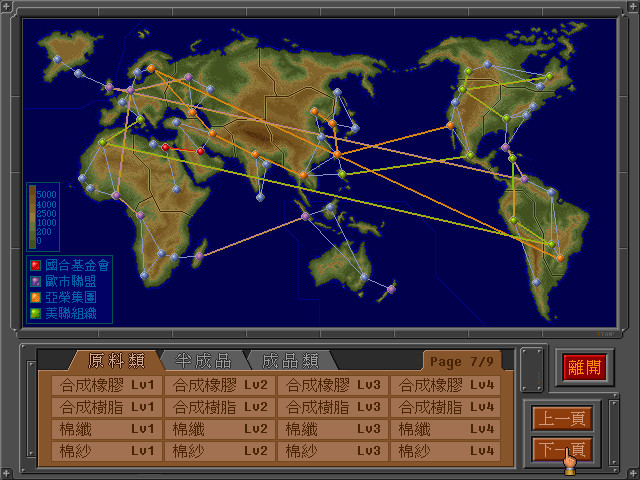The width and height of the screenshot is (640, 480).
Task: Go to next page with 下一頁
Action: tap(562, 449)
